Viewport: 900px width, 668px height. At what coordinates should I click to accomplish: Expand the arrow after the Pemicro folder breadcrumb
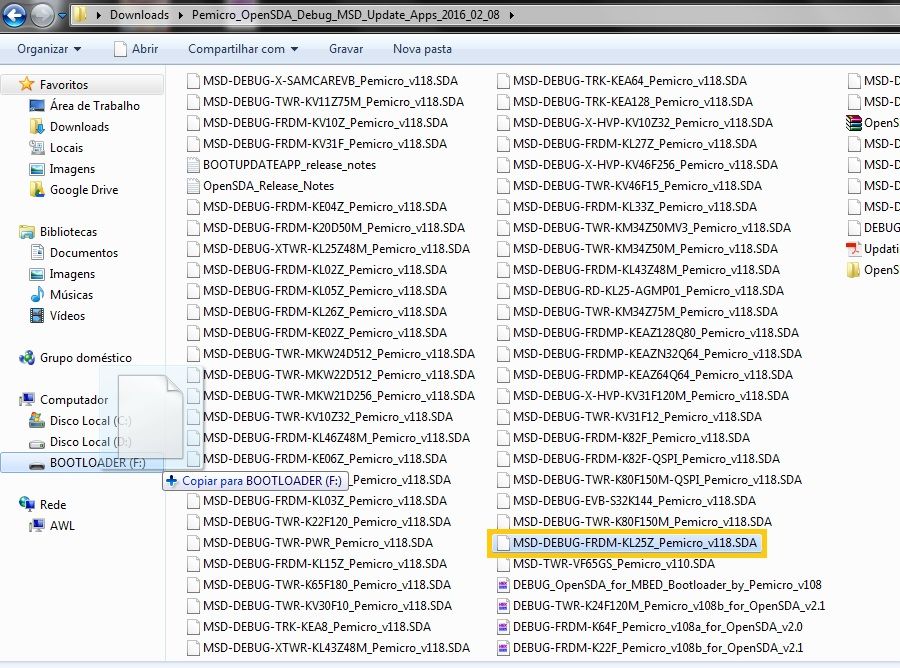[x=511, y=15]
